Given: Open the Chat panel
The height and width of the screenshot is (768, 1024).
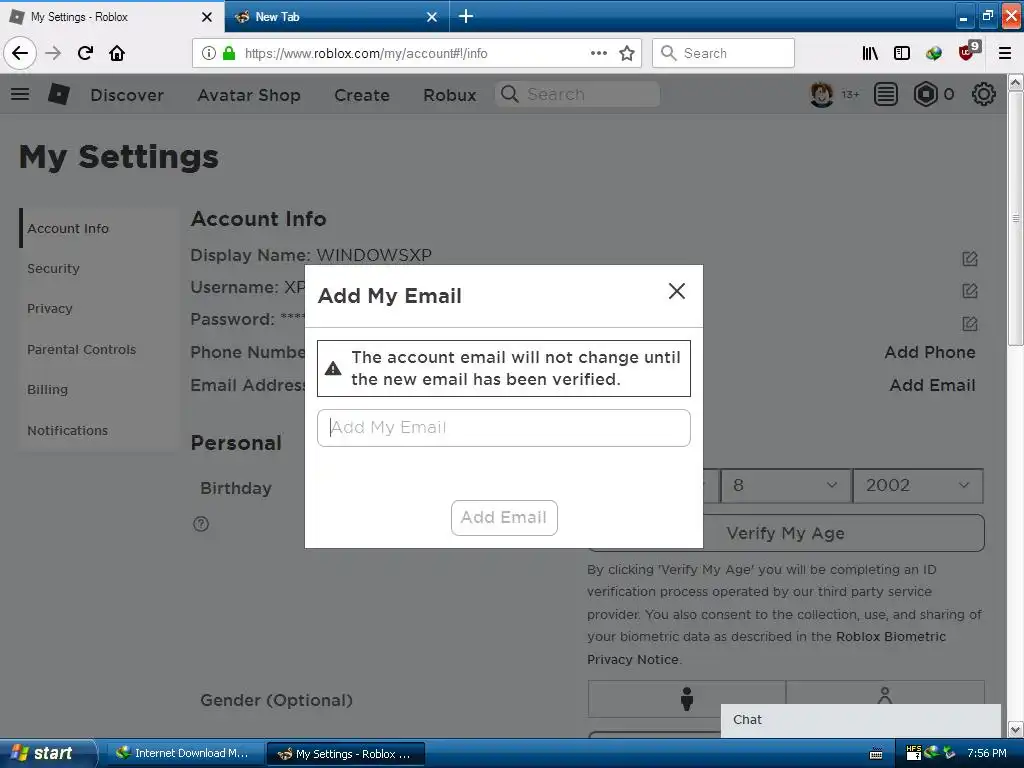Looking at the screenshot, I should pos(861,720).
